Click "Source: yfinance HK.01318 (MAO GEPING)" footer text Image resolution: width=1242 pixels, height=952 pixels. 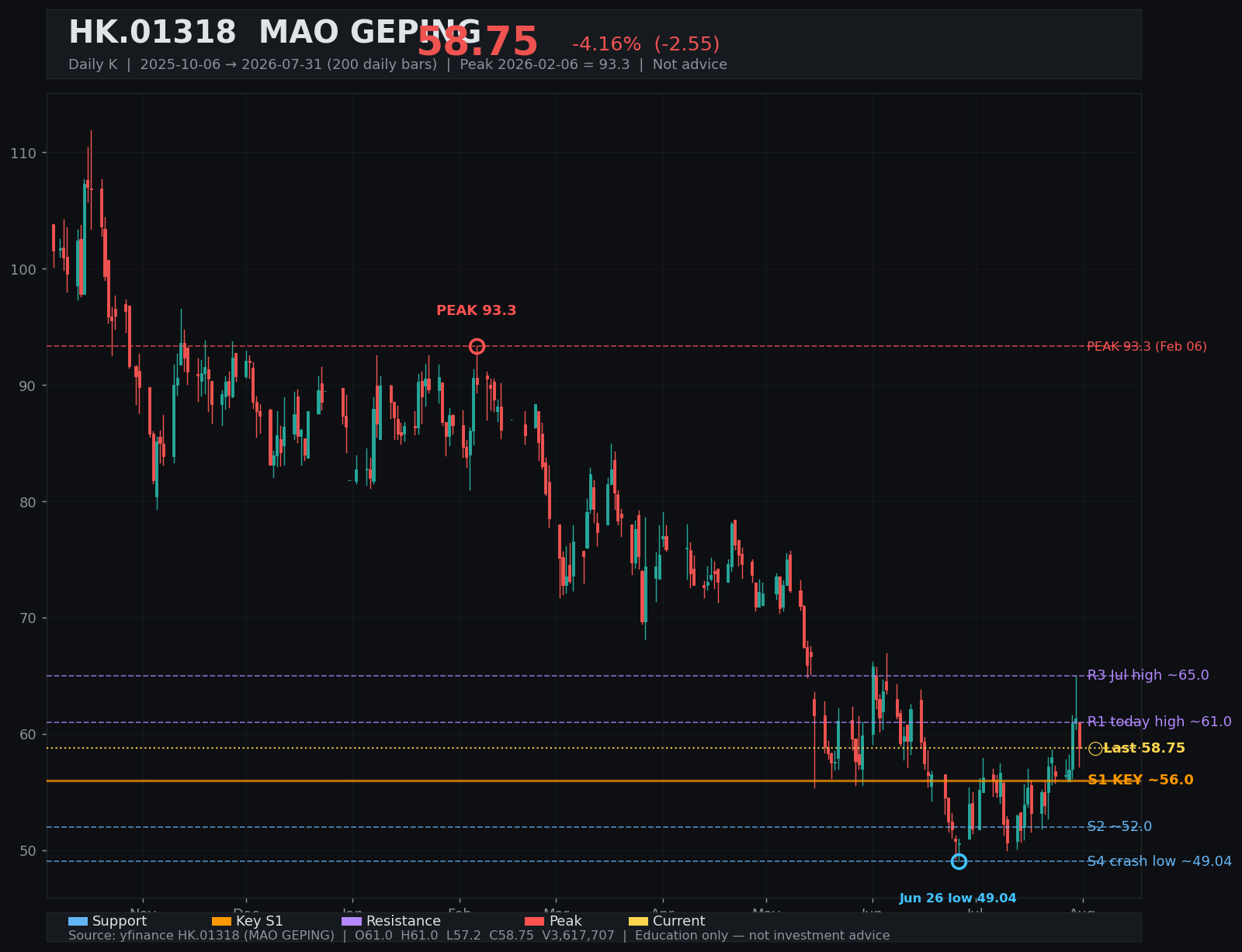(x=201, y=936)
